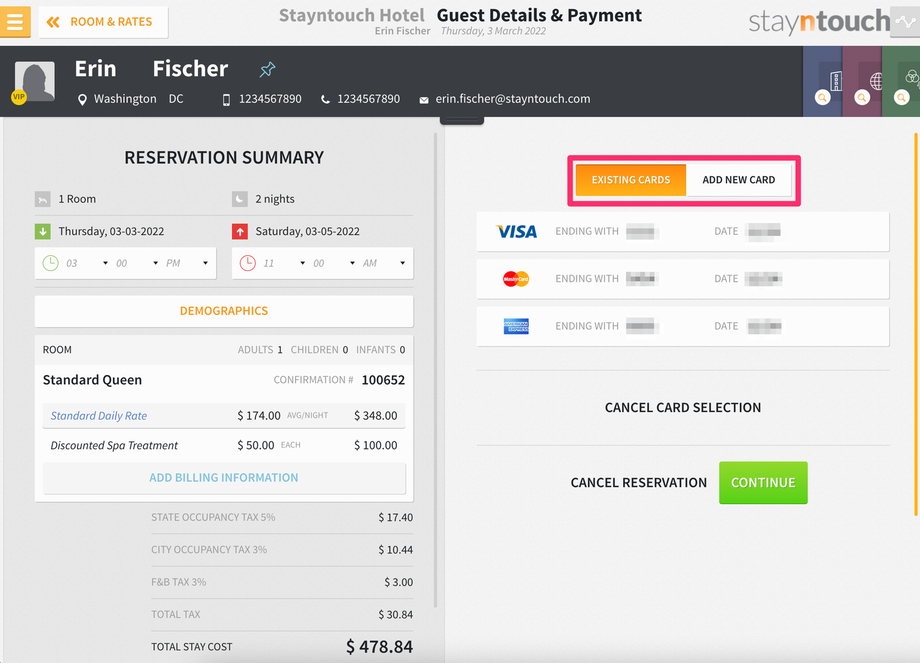Open the Standard Daily Rate link
The height and width of the screenshot is (663, 920).
click(99, 416)
